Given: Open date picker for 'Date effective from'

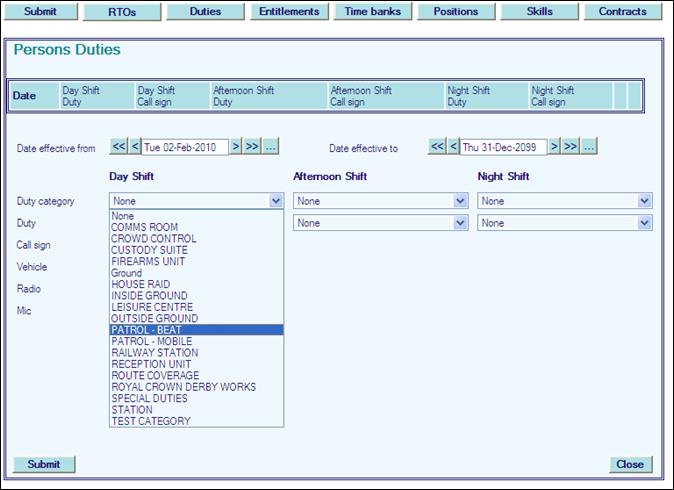Looking at the screenshot, I should [x=271, y=147].
